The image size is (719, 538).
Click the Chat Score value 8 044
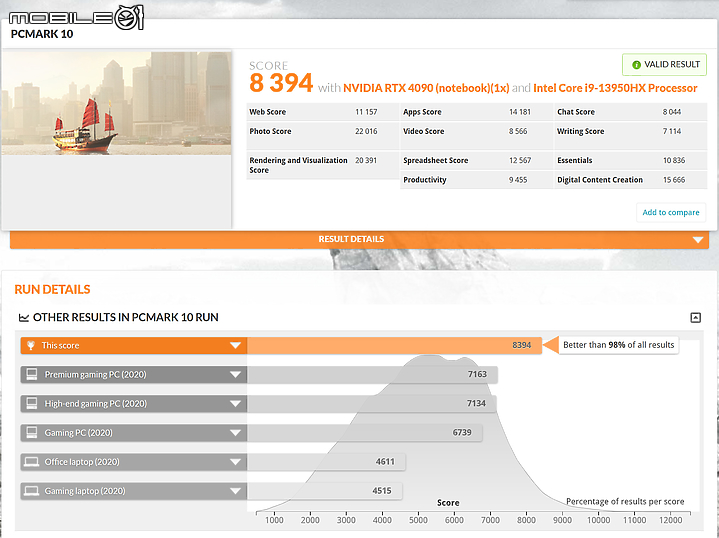672,112
